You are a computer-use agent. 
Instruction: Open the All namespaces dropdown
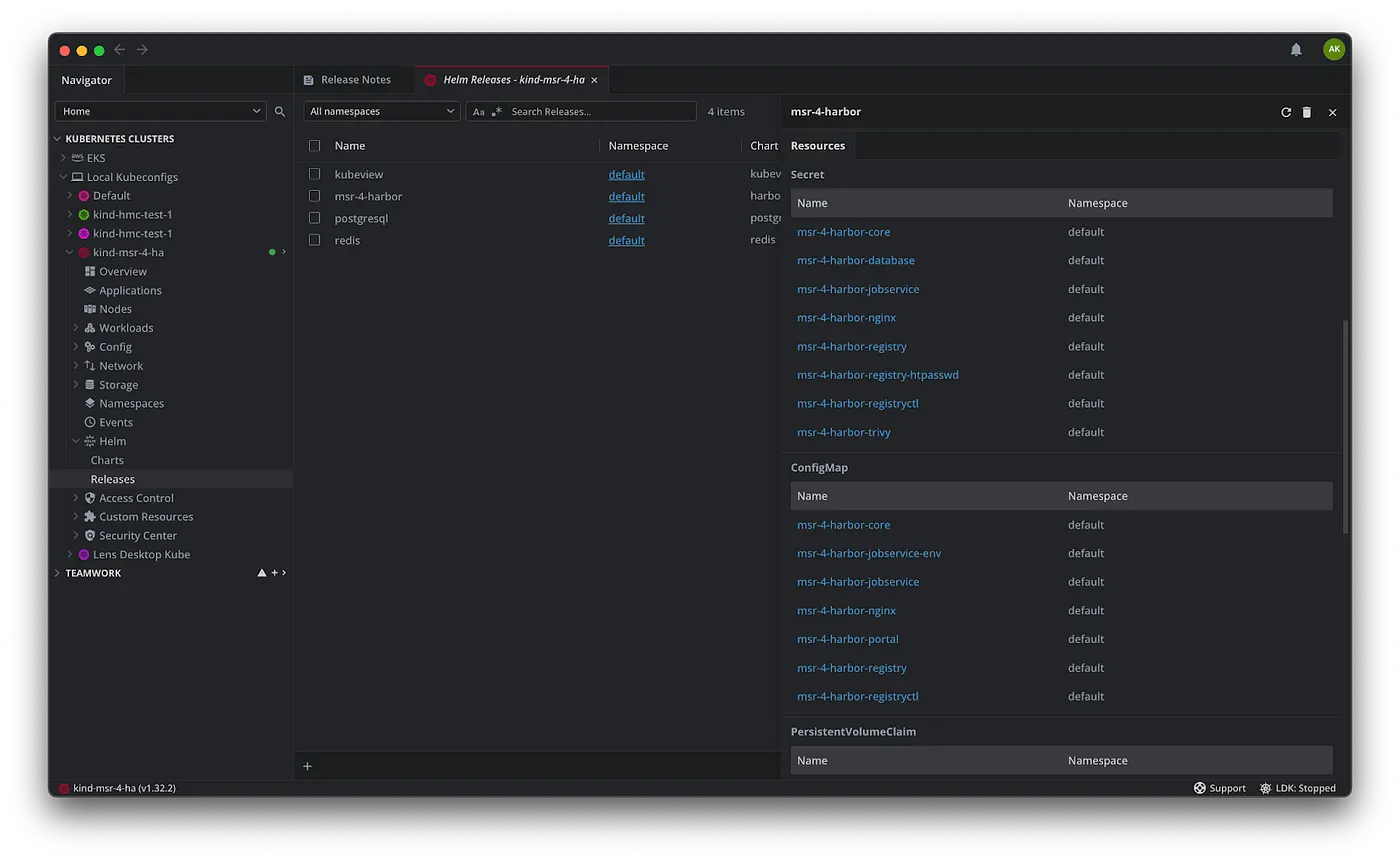pyautogui.click(x=381, y=111)
